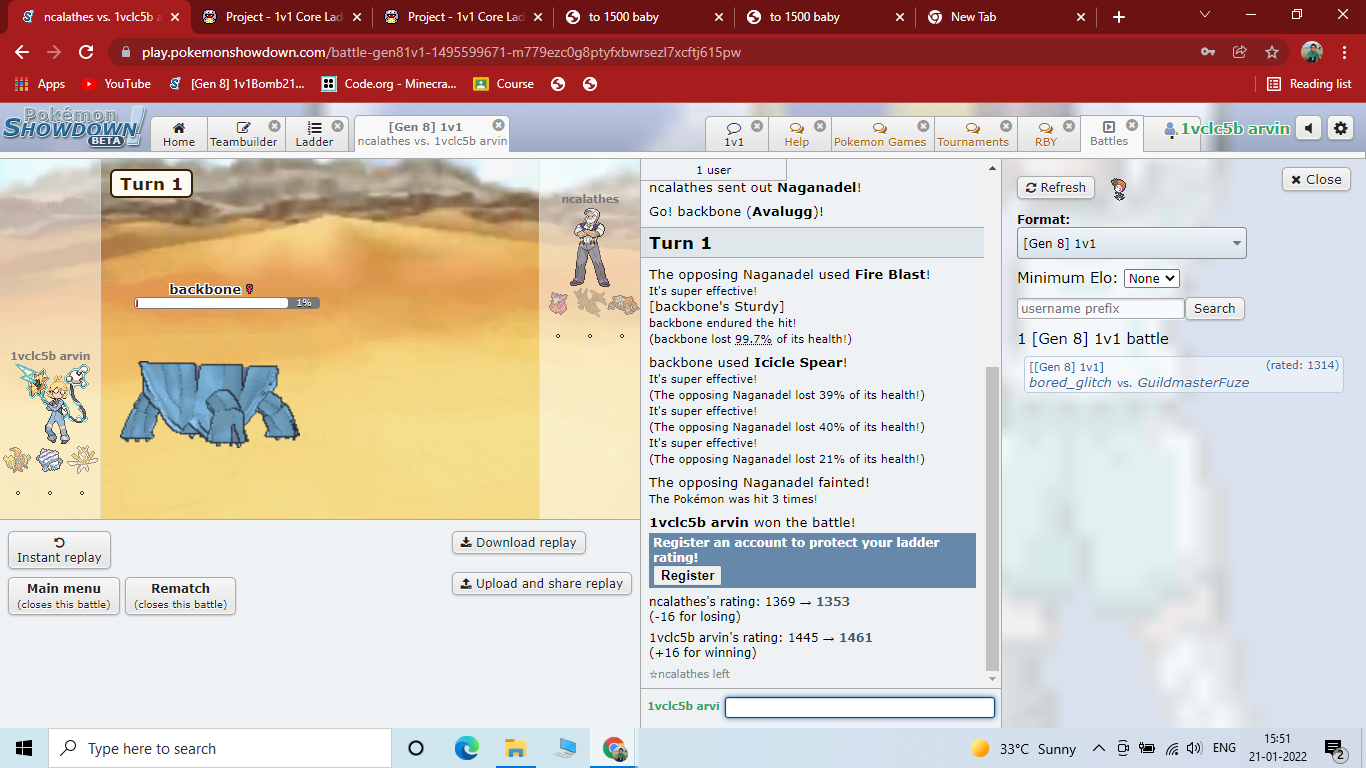Open the Teambuilder tab
This screenshot has width=1366, height=768.
pyautogui.click(x=245, y=134)
